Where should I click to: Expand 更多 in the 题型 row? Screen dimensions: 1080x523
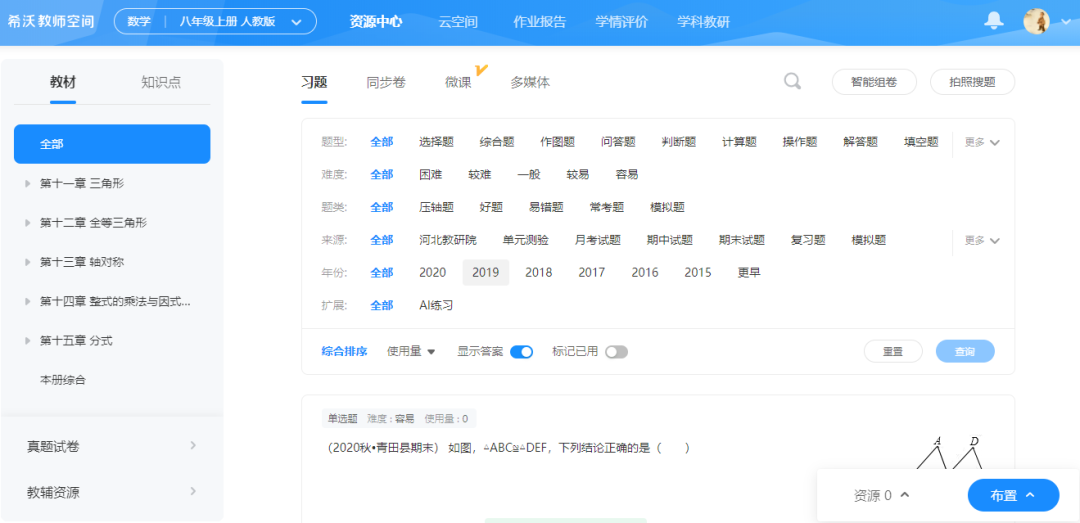[982, 143]
